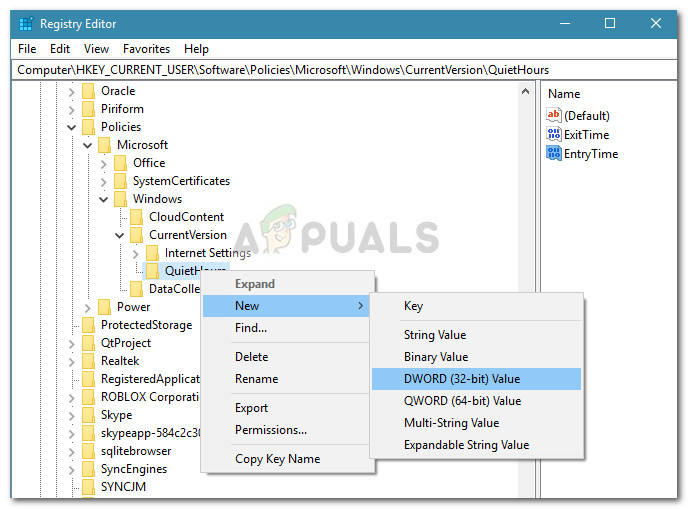Collapse the Microsoft key
Viewport: 688px width, 509px height.
pos(87,145)
